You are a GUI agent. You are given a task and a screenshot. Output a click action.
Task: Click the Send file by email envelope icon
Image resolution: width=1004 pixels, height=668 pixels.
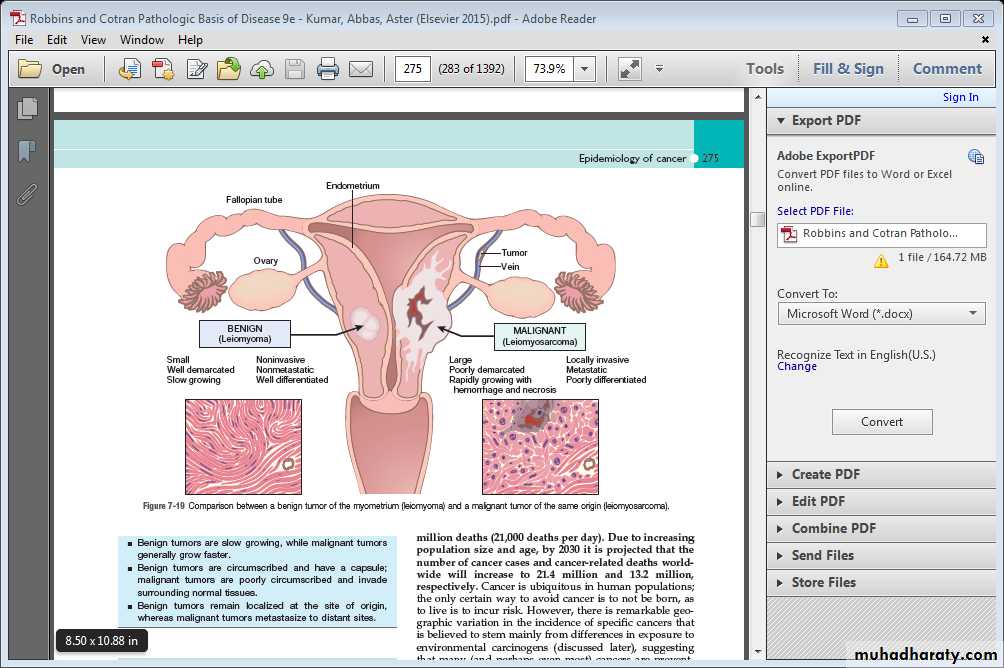tap(360, 69)
